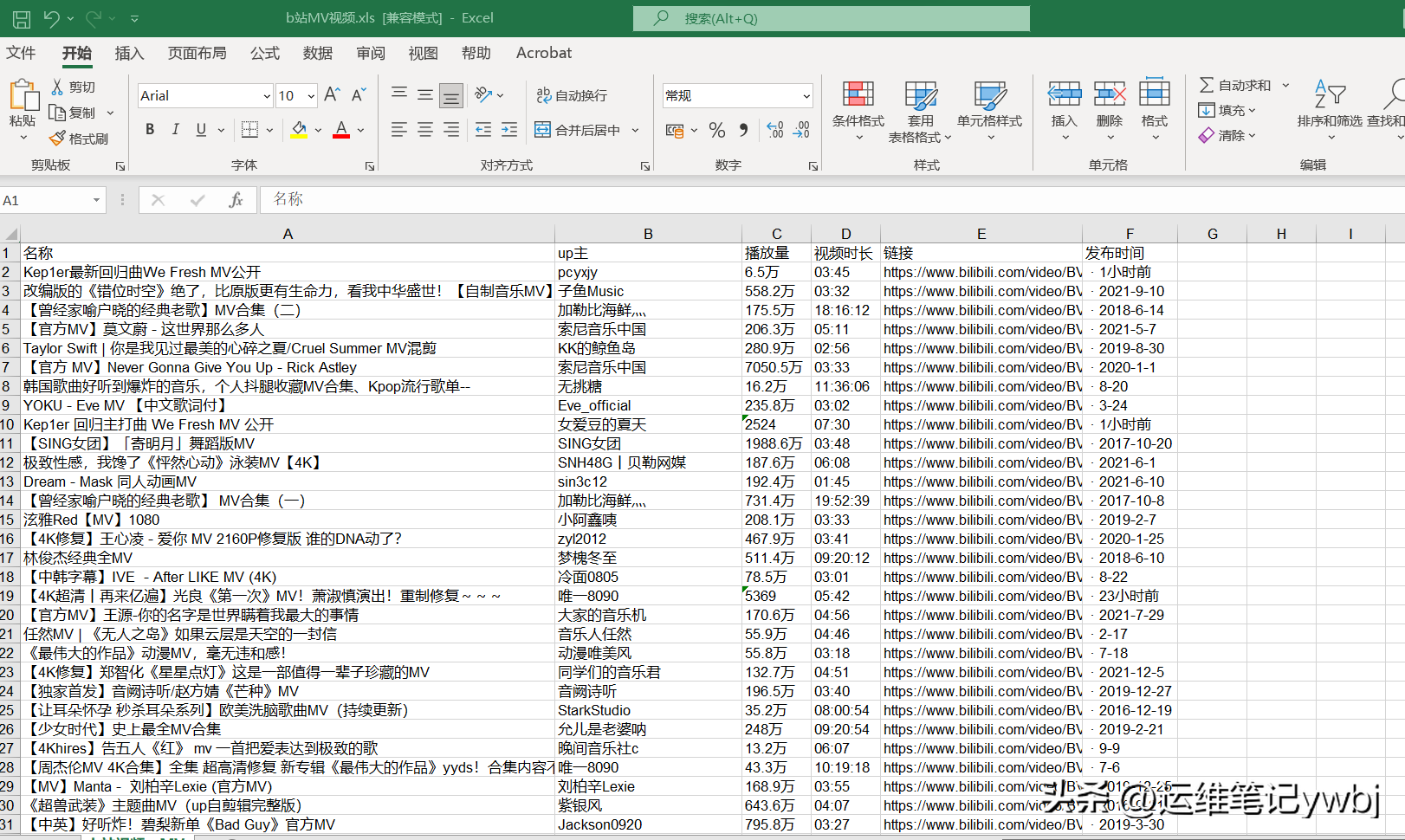
Task: Toggle bottom vertical alignment
Action: tap(451, 95)
